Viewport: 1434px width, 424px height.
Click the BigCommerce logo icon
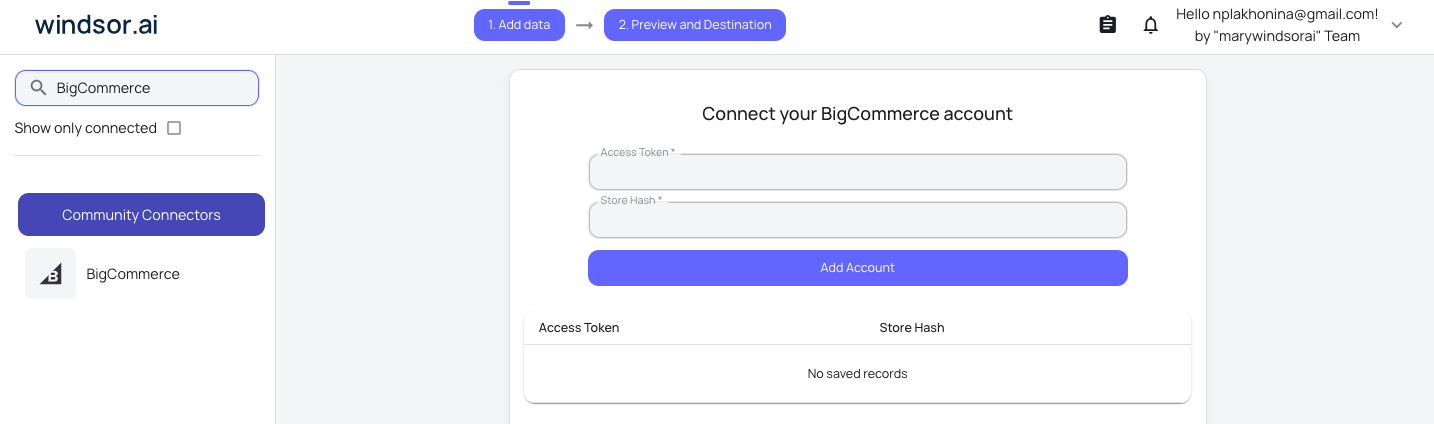click(51, 274)
